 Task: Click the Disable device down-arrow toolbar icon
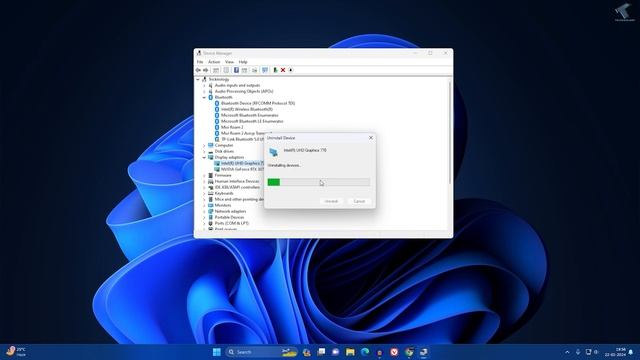[291, 70]
